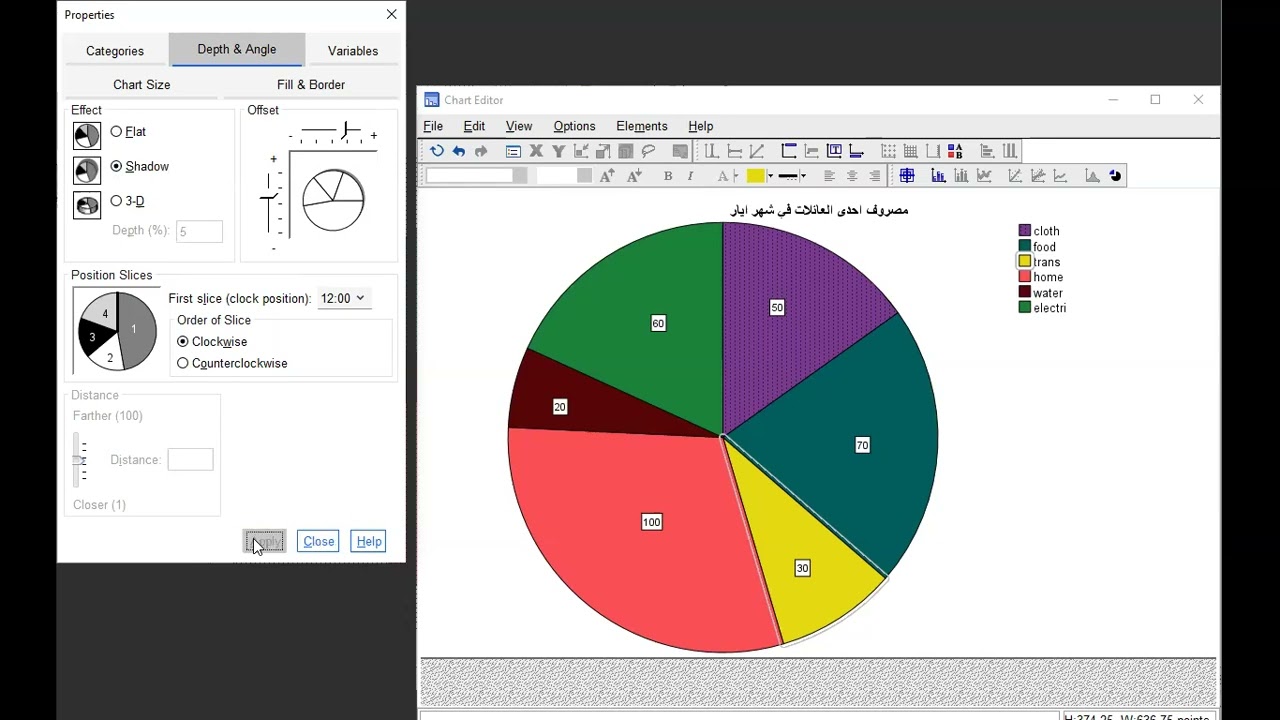Open the line style dropdown arrow
Viewport: 1280px width, 720px height.
803,176
